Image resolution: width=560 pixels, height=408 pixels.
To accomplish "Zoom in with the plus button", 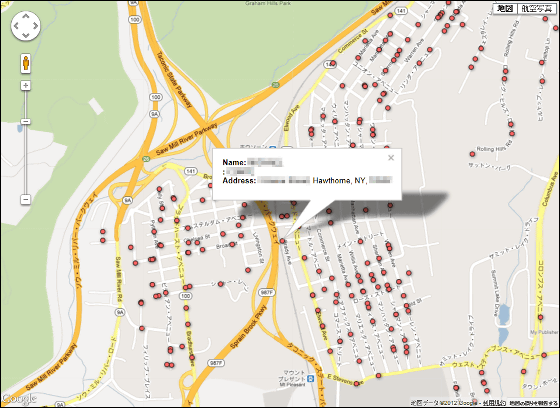I will coord(26,85).
